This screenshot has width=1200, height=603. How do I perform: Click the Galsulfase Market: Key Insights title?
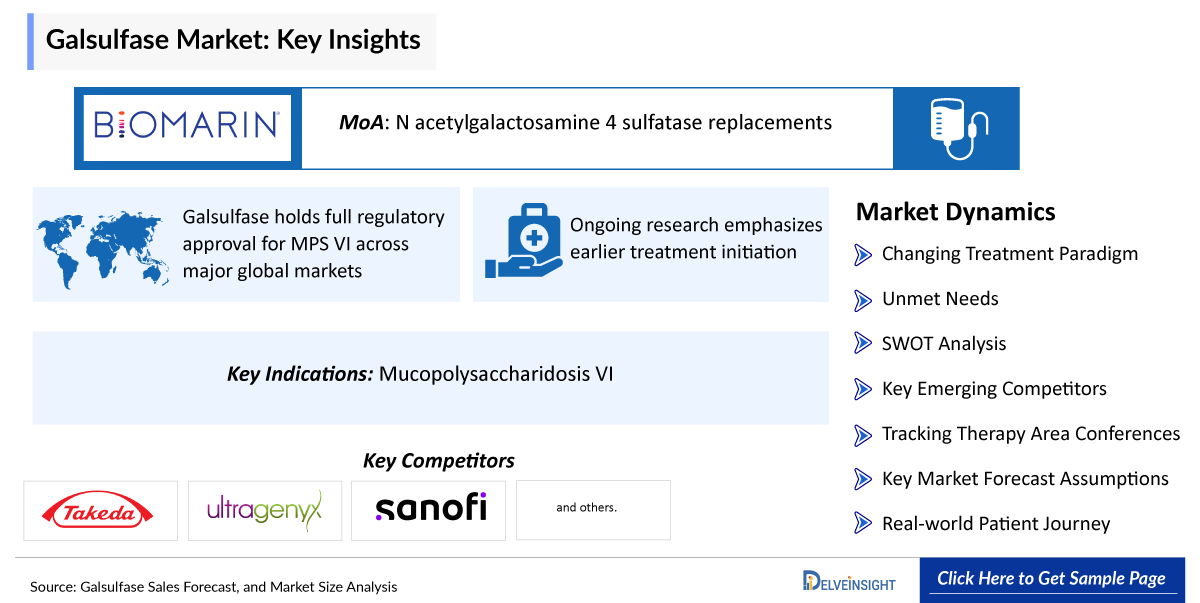[x=233, y=41]
